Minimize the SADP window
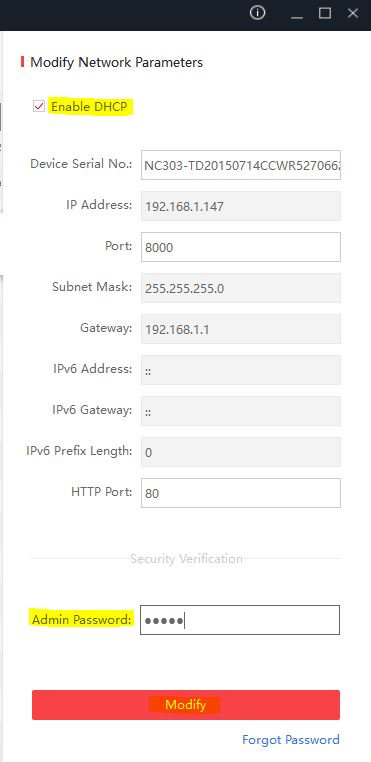 tap(297, 14)
